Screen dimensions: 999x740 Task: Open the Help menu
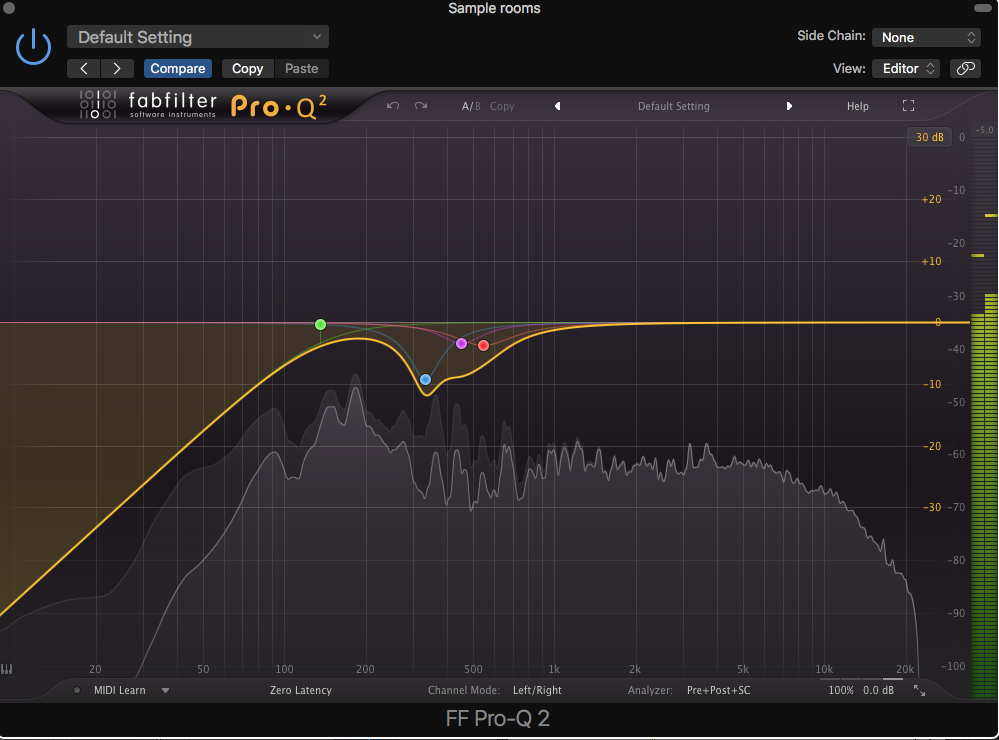pos(858,106)
